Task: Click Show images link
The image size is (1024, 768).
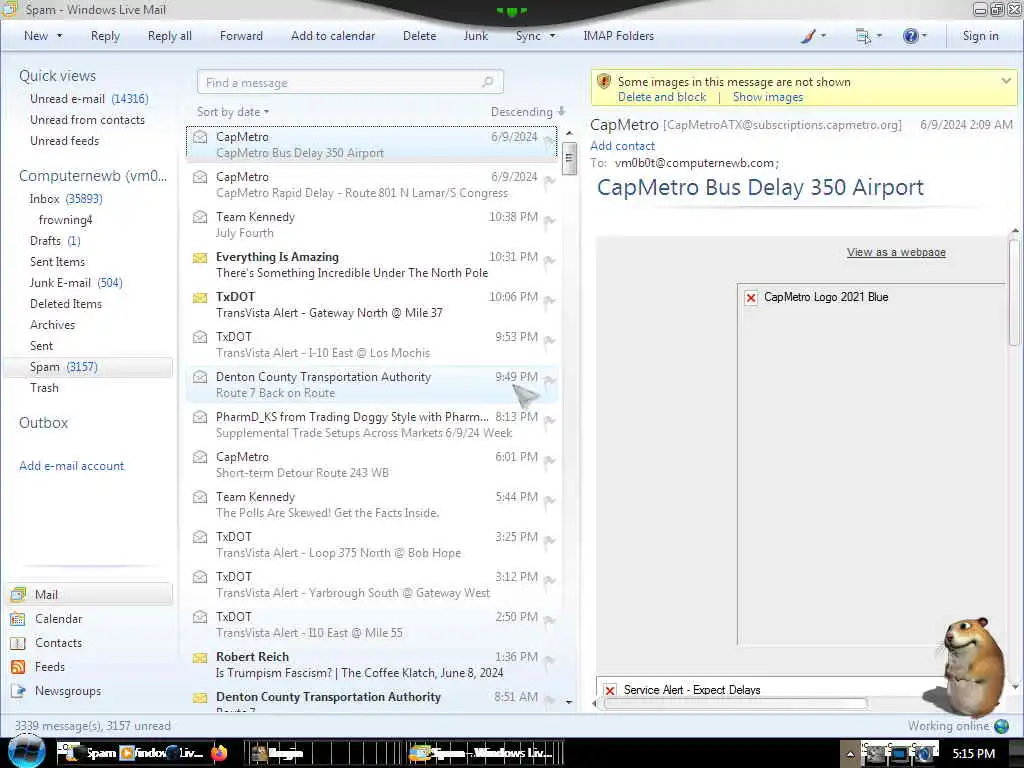Action: tap(767, 97)
